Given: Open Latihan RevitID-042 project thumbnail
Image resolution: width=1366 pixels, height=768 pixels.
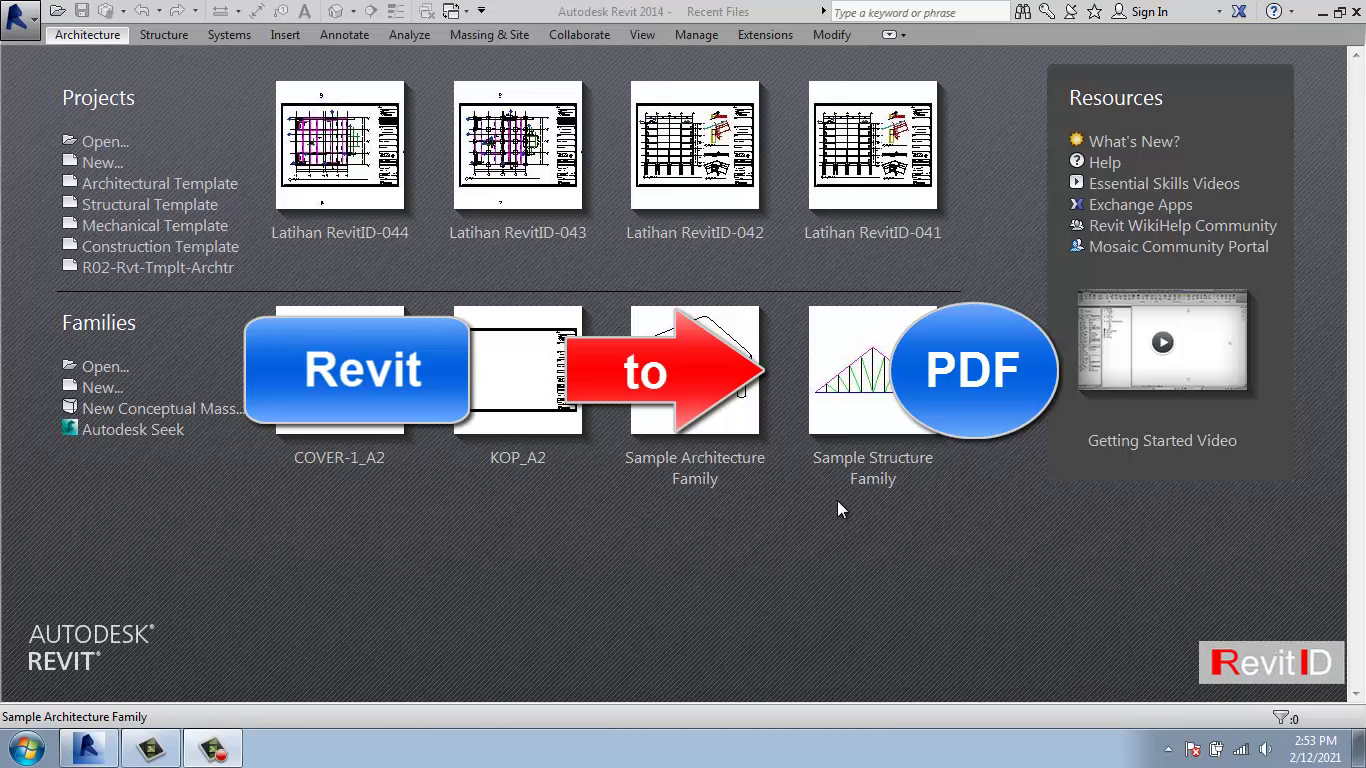Looking at the screenshot, I should pos(695,145).
